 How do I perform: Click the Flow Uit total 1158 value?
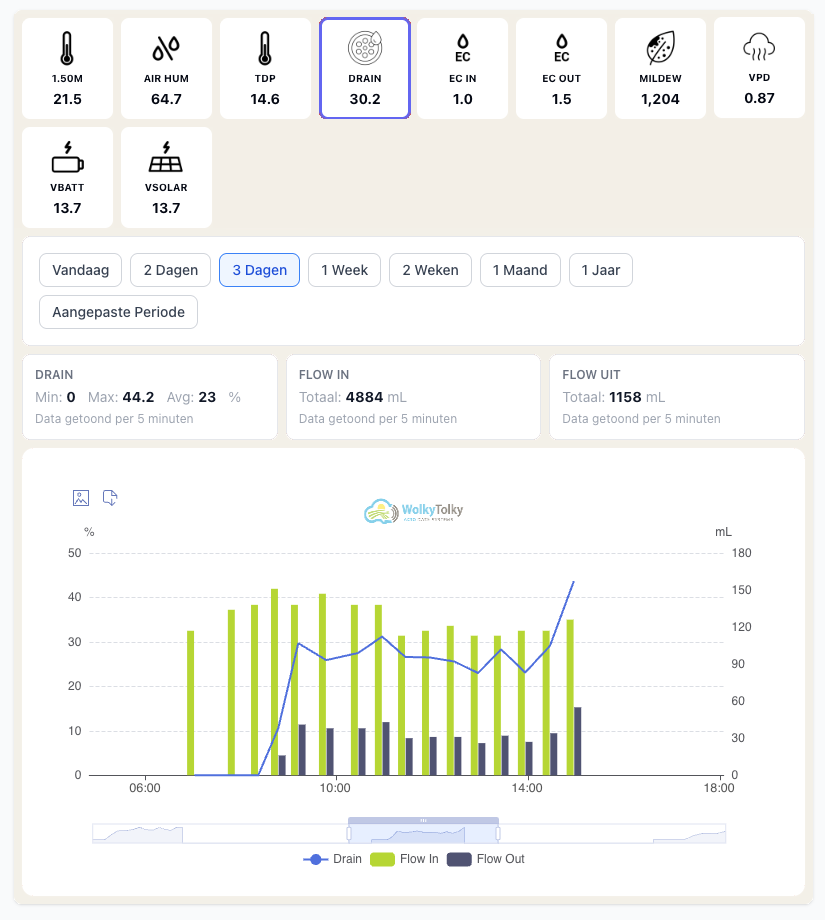point(625,397)
